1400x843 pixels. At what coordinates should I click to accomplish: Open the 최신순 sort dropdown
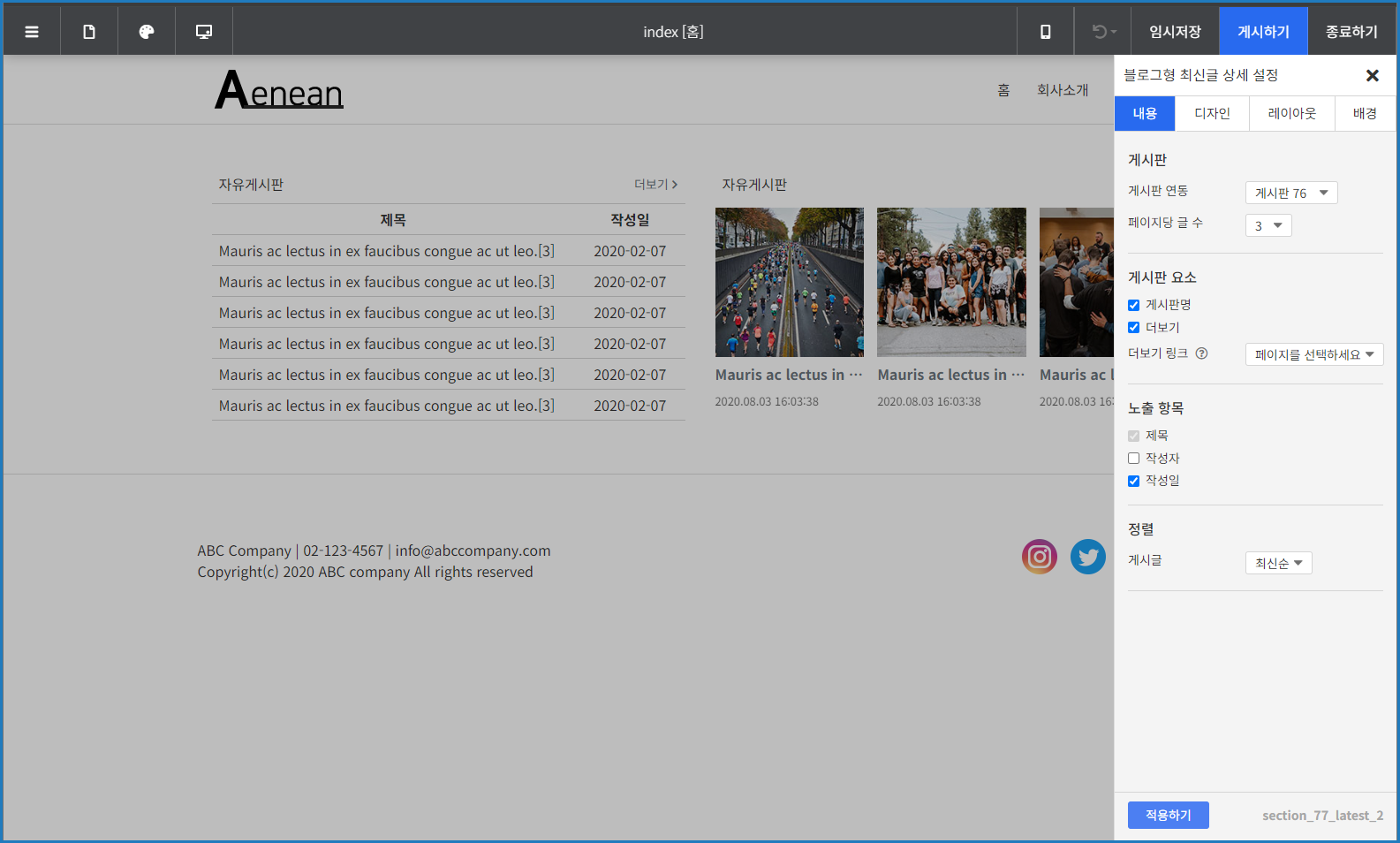pos(1278,564)
